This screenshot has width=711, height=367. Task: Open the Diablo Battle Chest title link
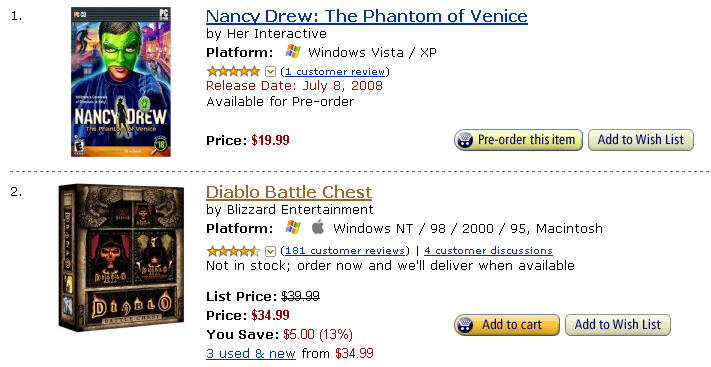(289, 192)
